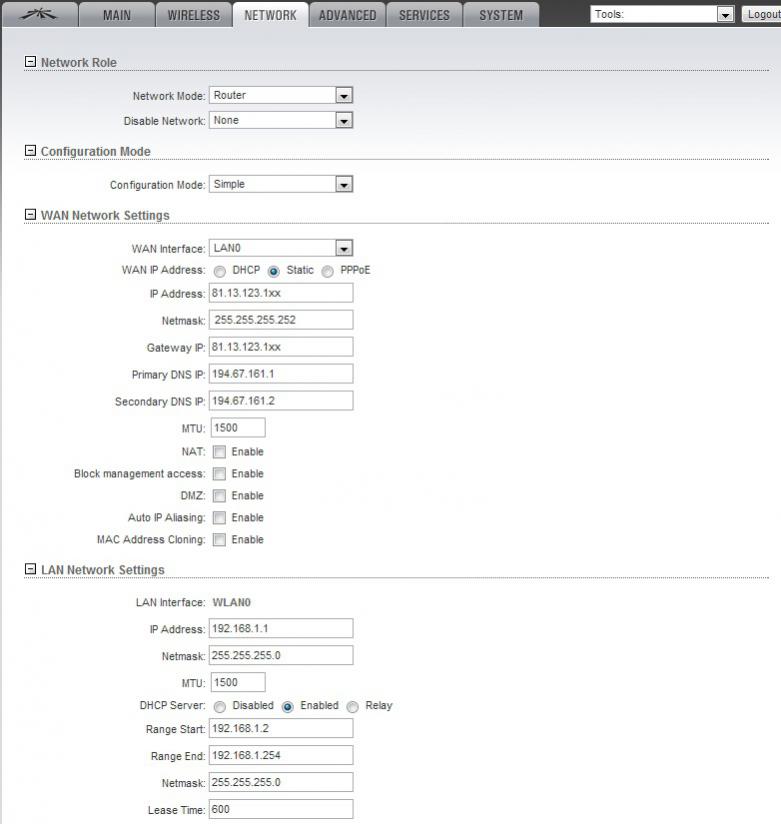
Task: Select PPPoE radio button
Action: click(328, 271)
